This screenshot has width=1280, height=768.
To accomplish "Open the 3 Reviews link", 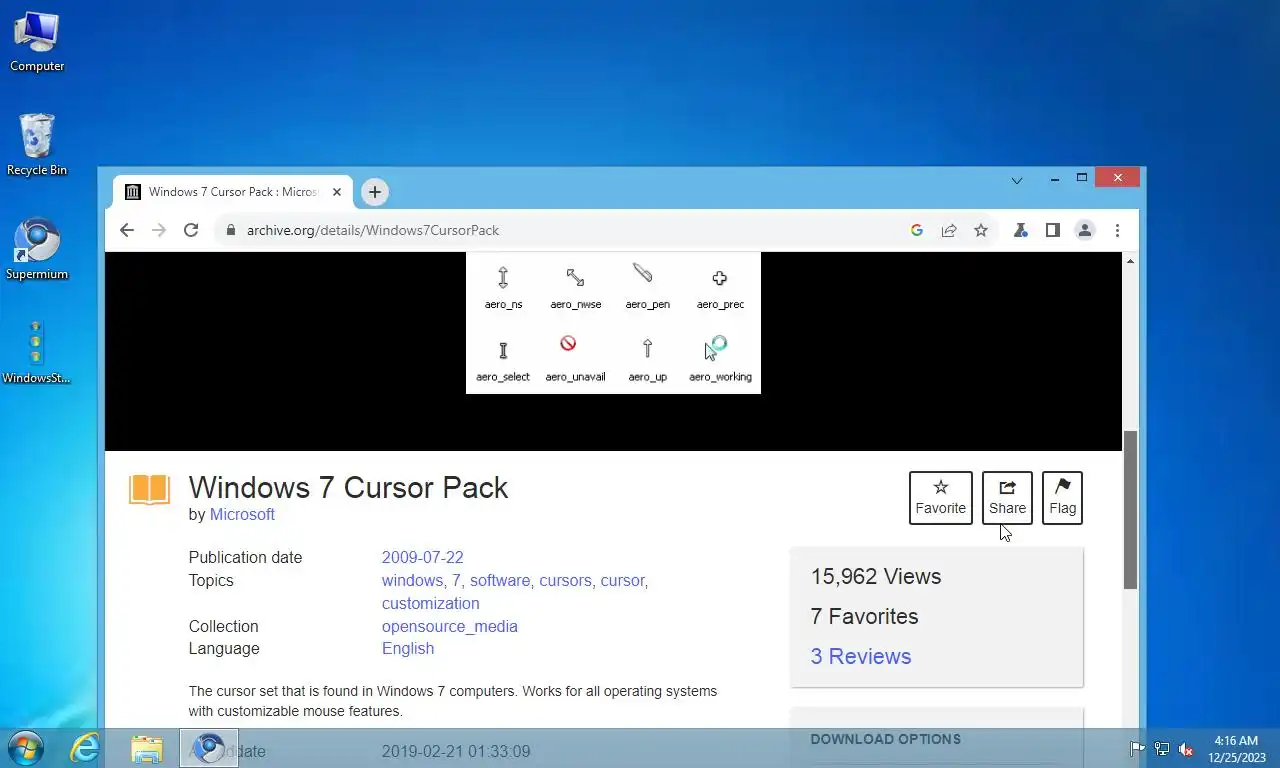I will point(861,656).
